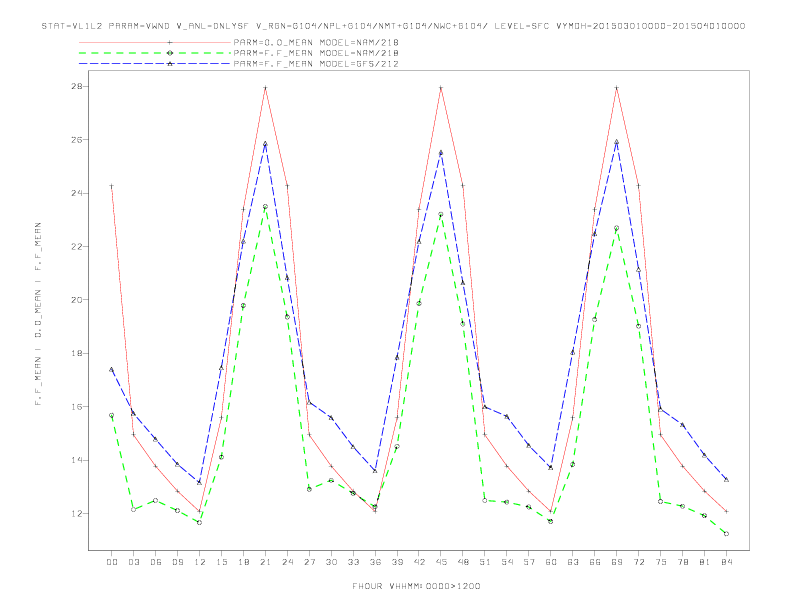Click y-axis tick label 28
This screenshot has width=792, height=612.
77,86
